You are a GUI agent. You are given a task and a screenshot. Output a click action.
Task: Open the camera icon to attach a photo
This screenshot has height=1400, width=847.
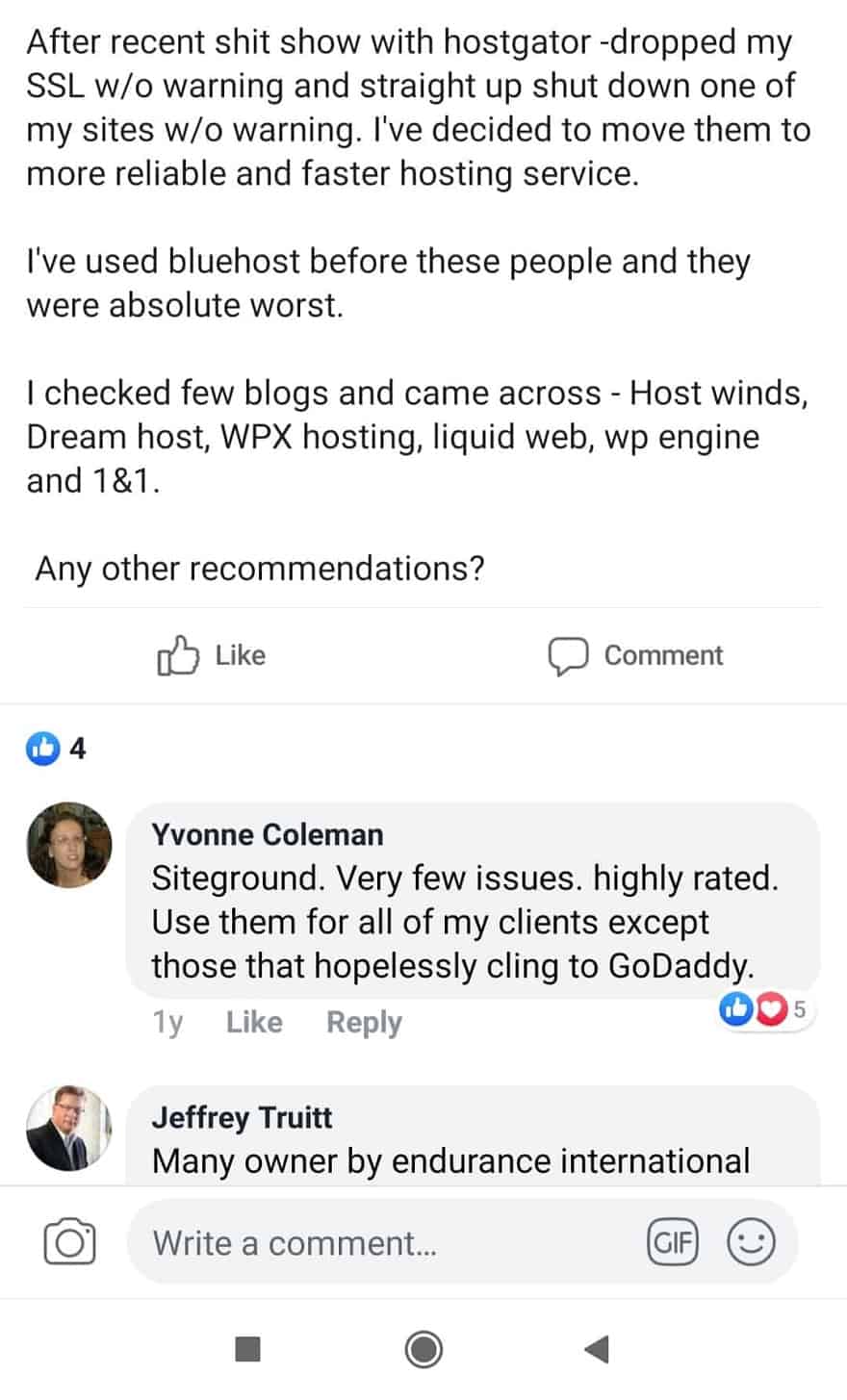click(70, 1242)
